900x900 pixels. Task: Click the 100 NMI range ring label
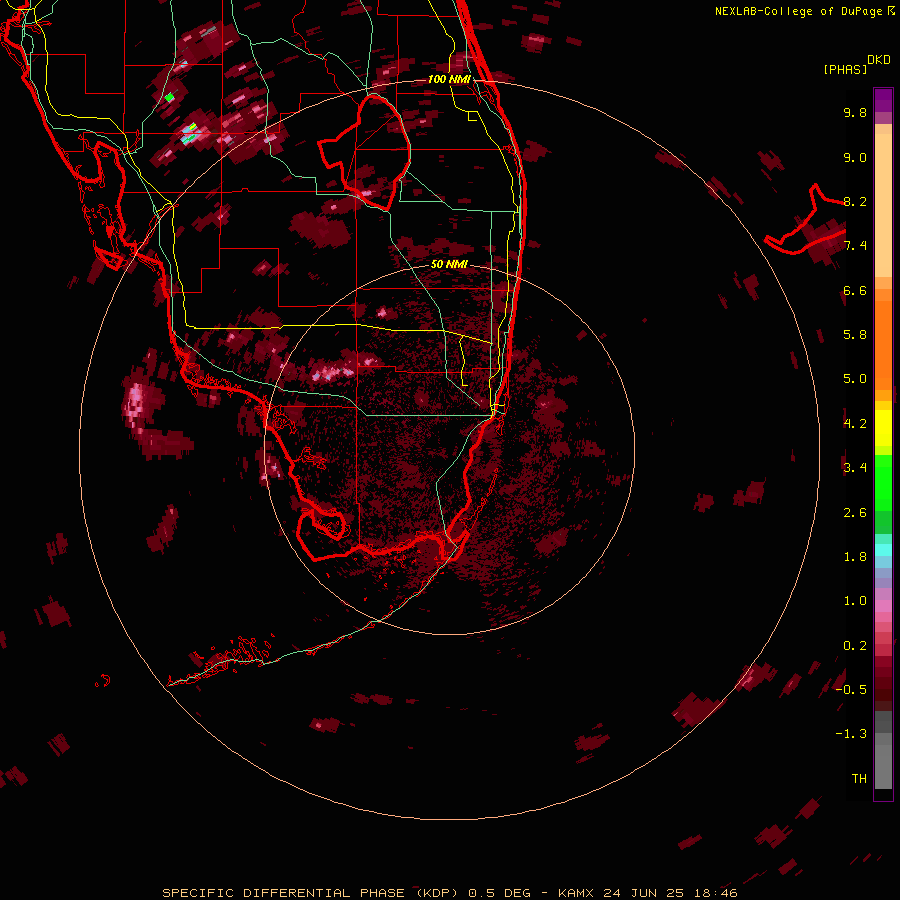pyautogui.click(x=449, y=79)
